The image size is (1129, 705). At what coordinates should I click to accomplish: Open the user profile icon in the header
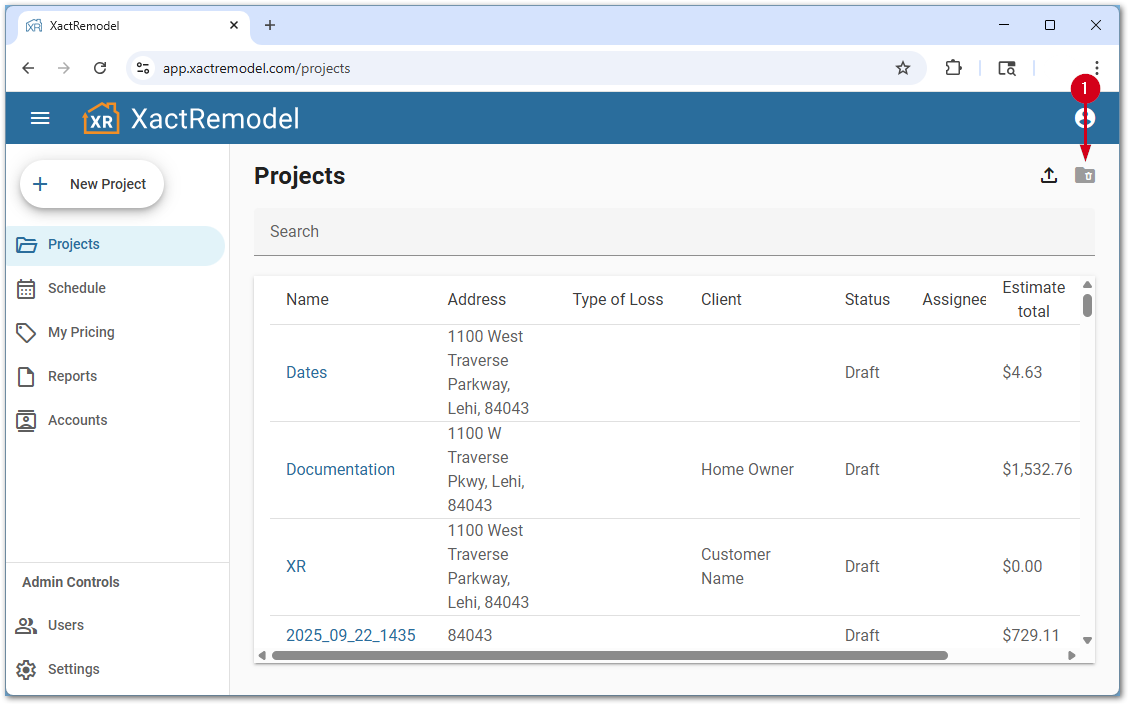1085,117
